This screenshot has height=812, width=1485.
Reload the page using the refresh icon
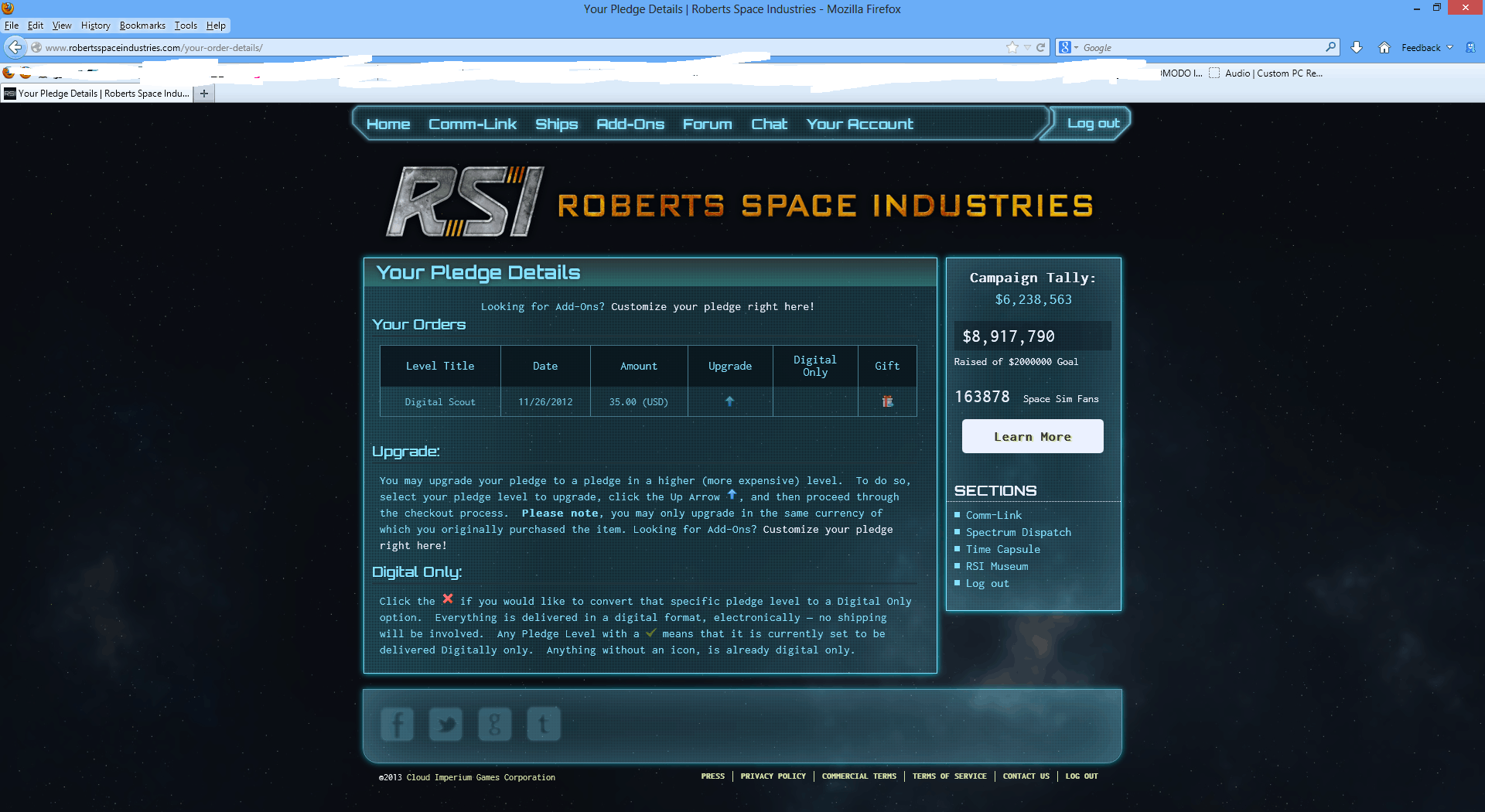pyautogui.click(x=1040, y=48)
